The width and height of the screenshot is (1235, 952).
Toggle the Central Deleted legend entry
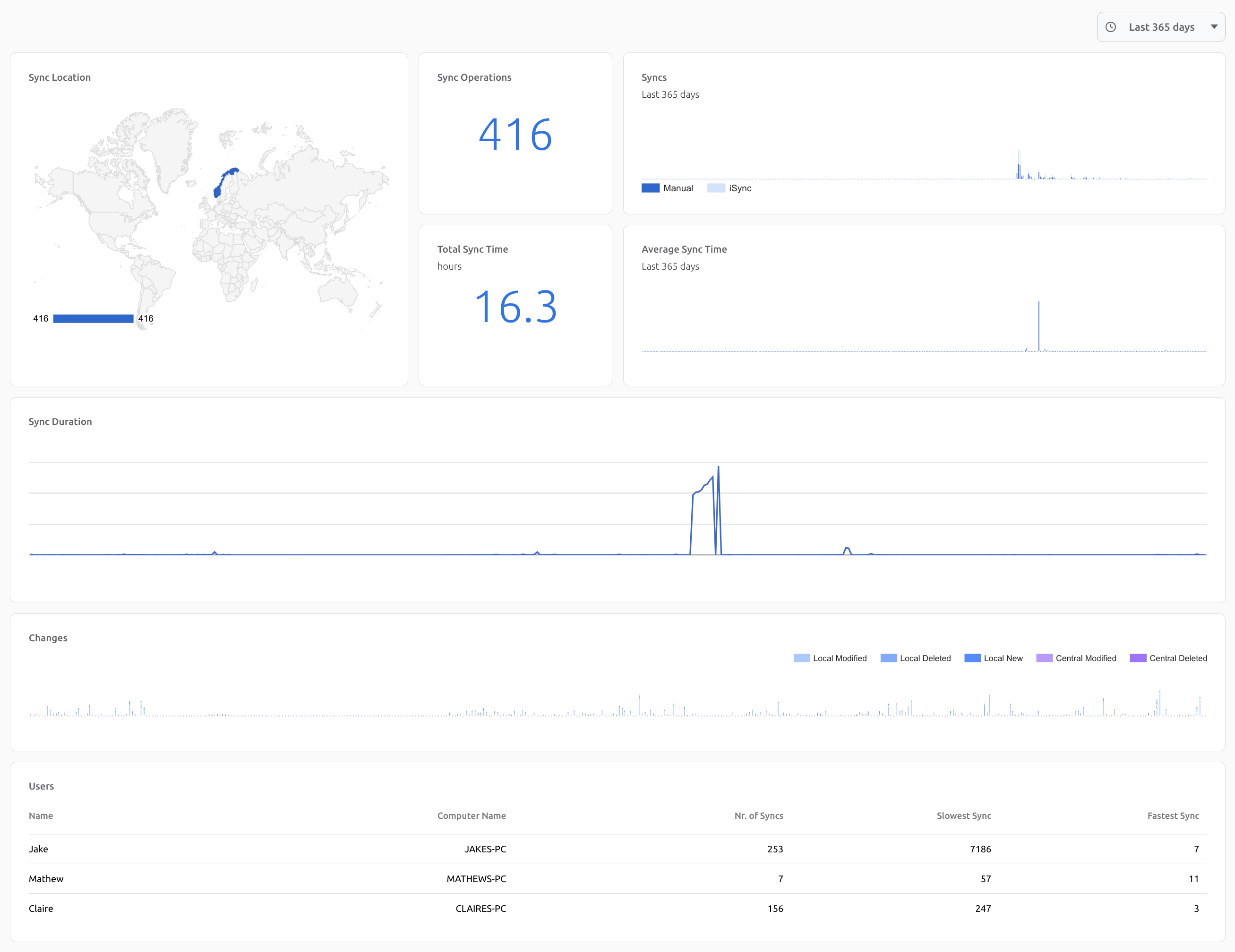1178,658
